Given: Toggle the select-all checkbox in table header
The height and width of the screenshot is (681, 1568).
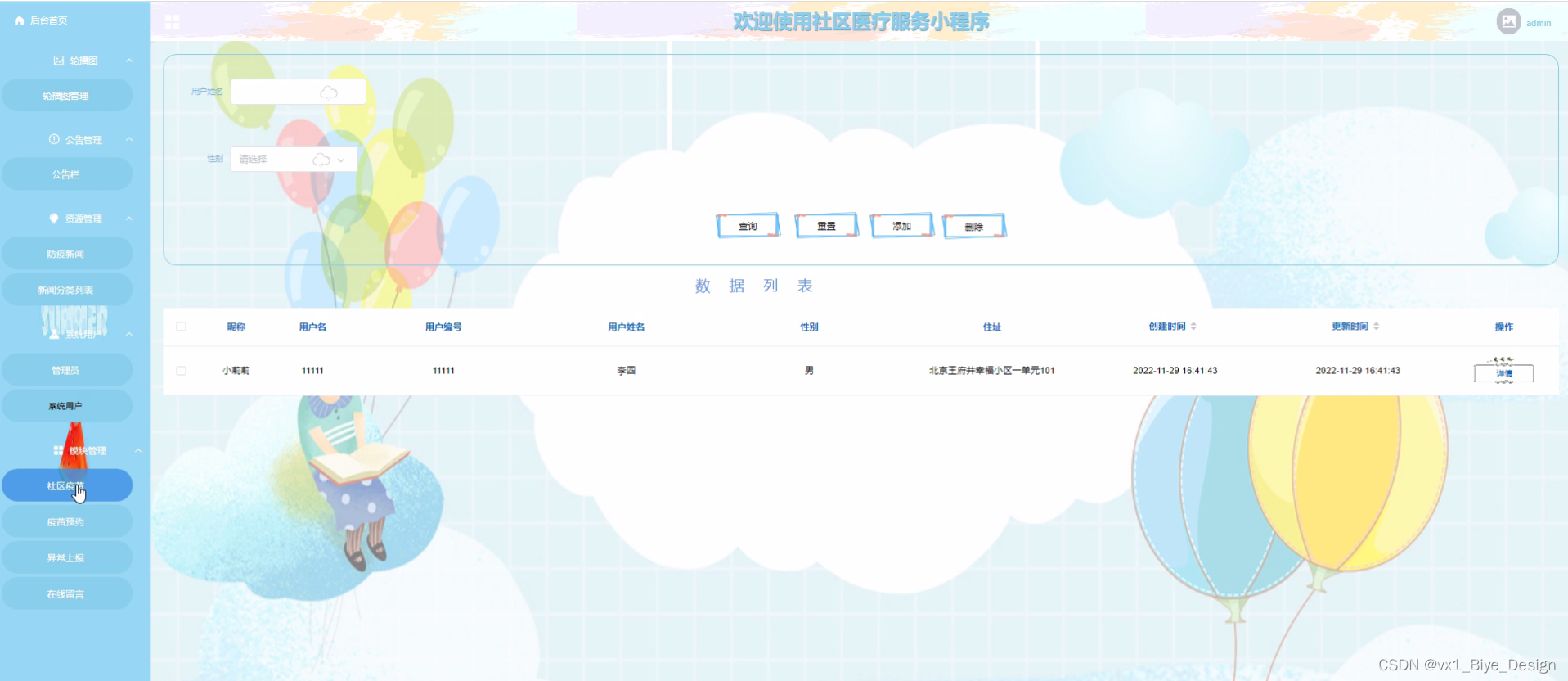Looking at the screenshot, I should tap(181, 327).
